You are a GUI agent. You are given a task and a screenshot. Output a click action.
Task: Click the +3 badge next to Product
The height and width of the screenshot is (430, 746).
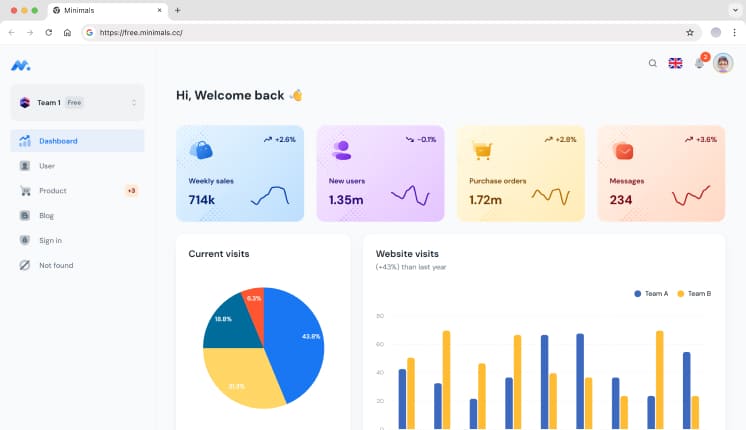click(x=131, y=191)
